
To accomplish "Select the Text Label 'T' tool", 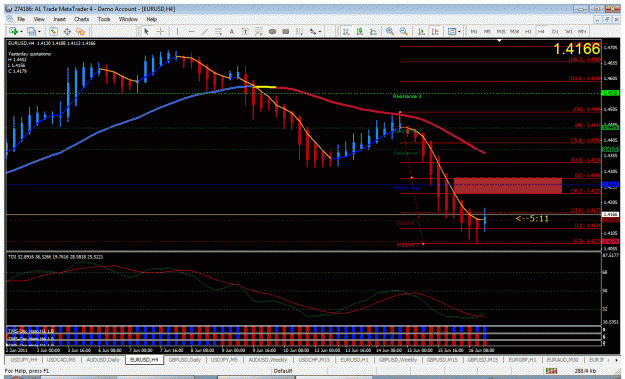I will tap(245, 31).
